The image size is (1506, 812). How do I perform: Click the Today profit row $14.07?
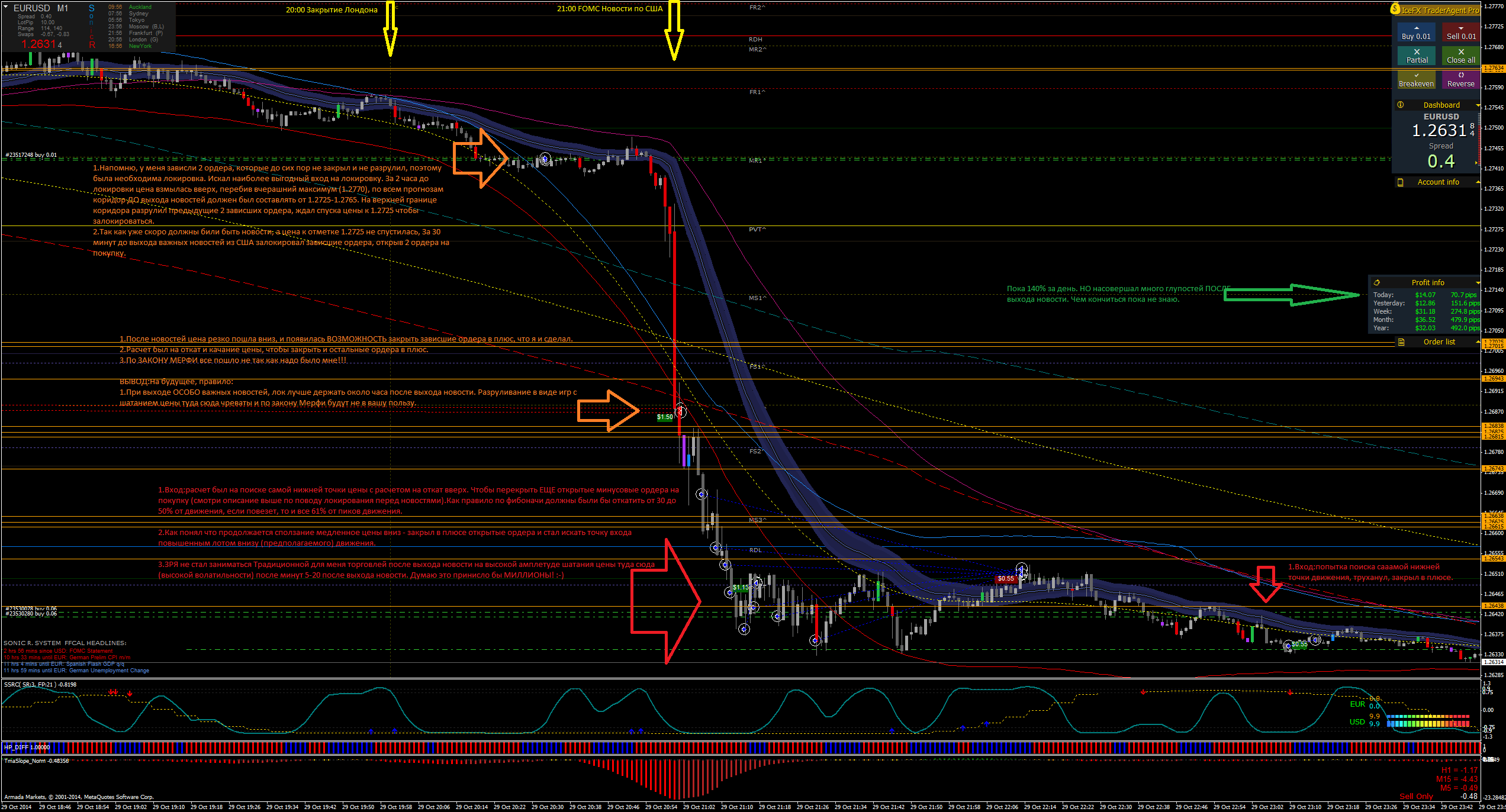1426,295
